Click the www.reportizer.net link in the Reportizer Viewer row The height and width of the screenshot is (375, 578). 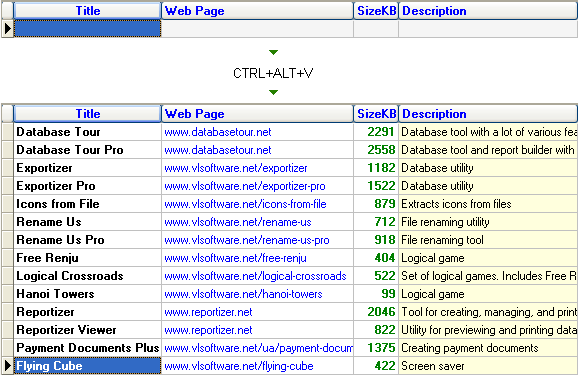tap(208, 330)
